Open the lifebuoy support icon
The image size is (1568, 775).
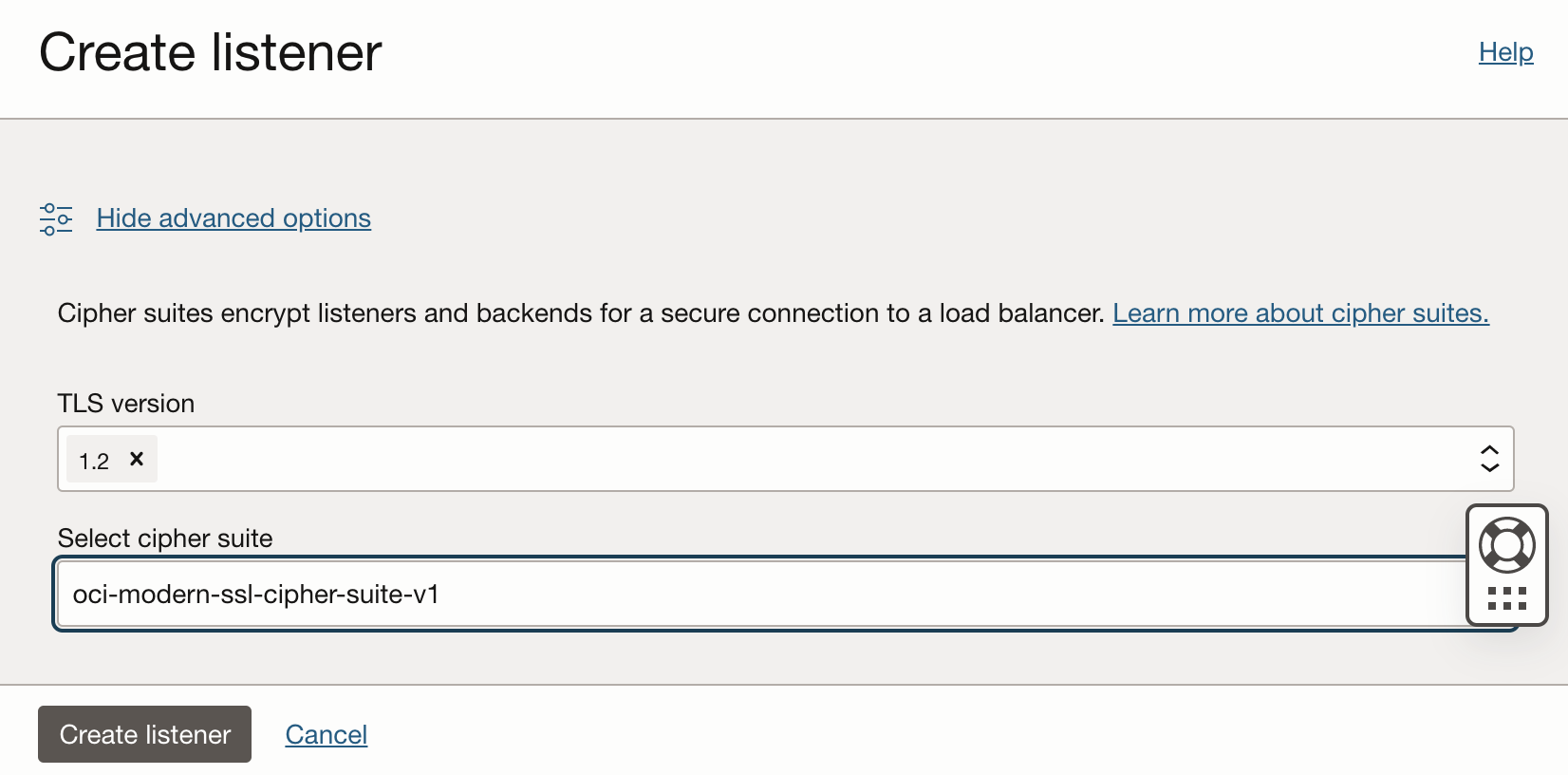[x=1506, y=545]
